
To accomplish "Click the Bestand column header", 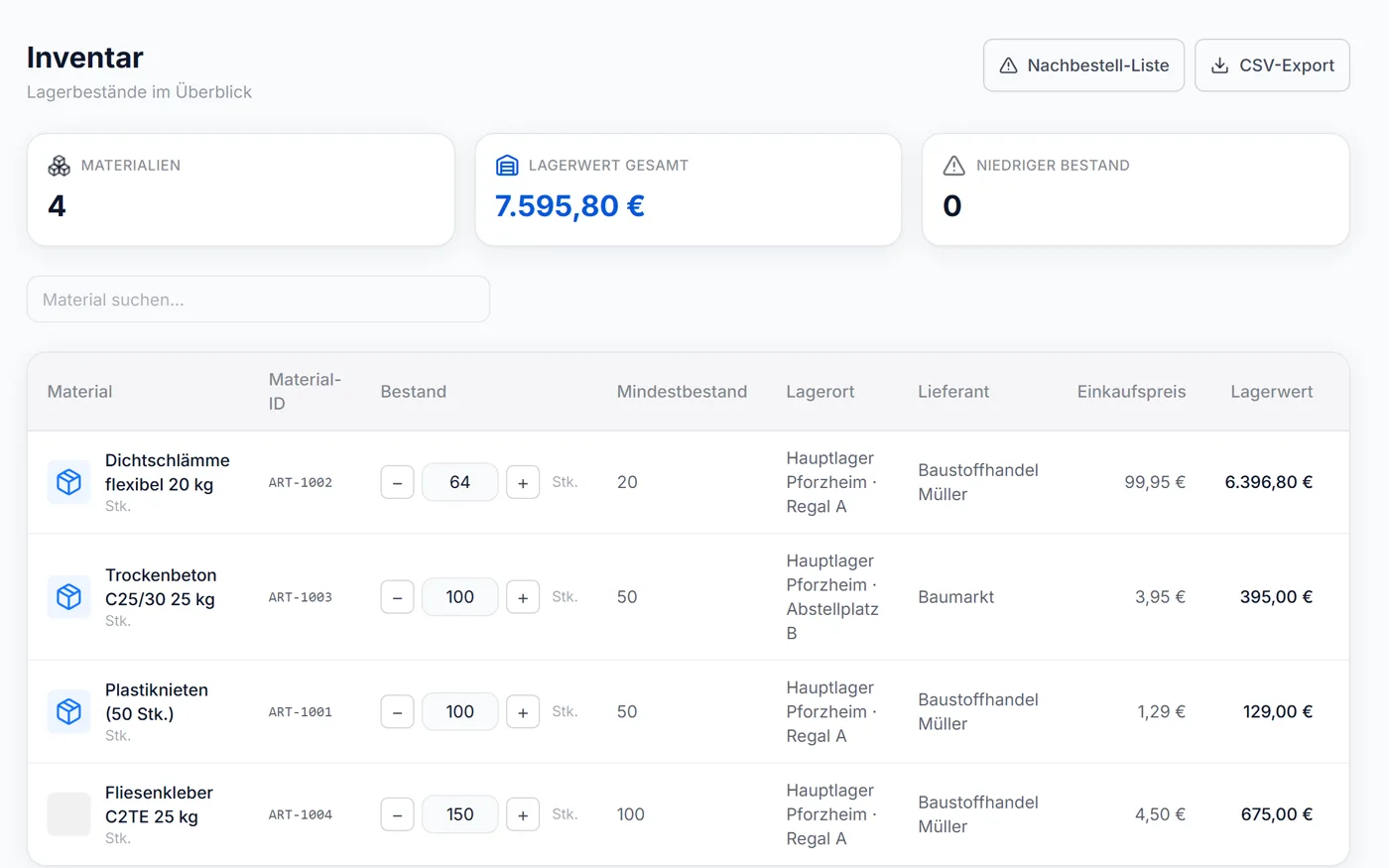I will 414,392.
